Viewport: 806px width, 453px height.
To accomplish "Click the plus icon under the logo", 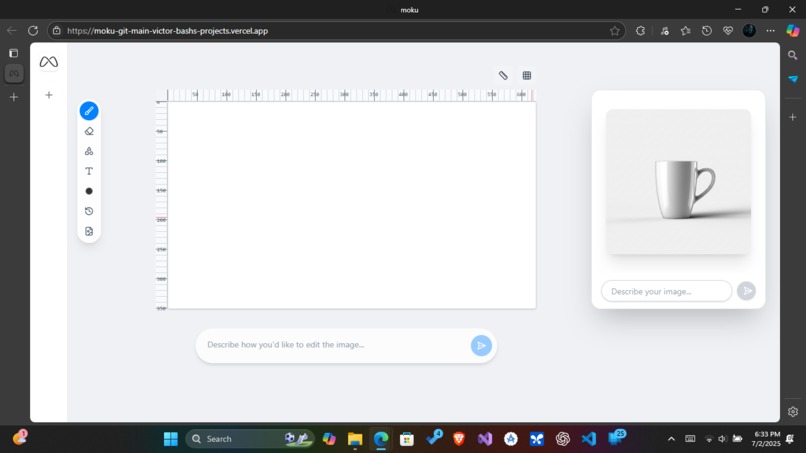I will click(49, 95).
